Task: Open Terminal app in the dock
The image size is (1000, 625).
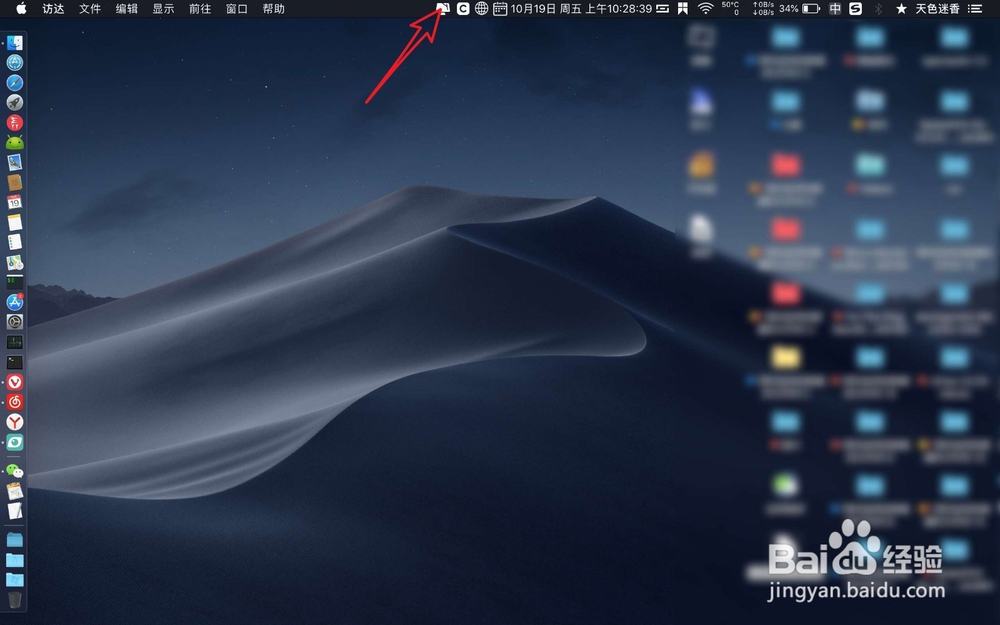Action: pos(15,362)
